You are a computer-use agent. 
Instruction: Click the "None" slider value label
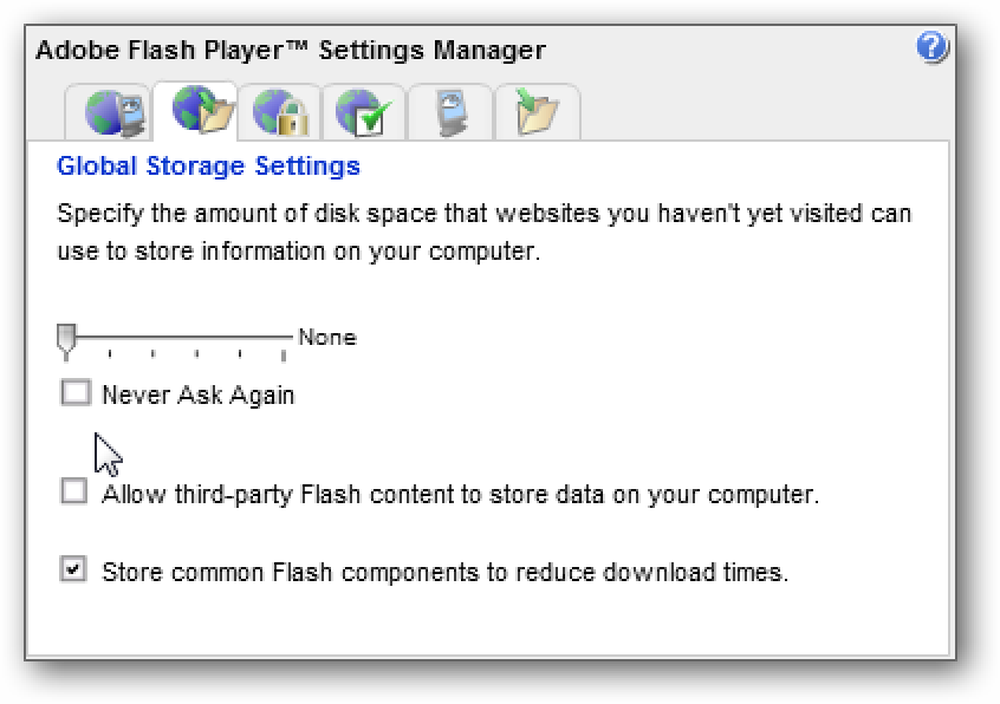tap(327, 337)
